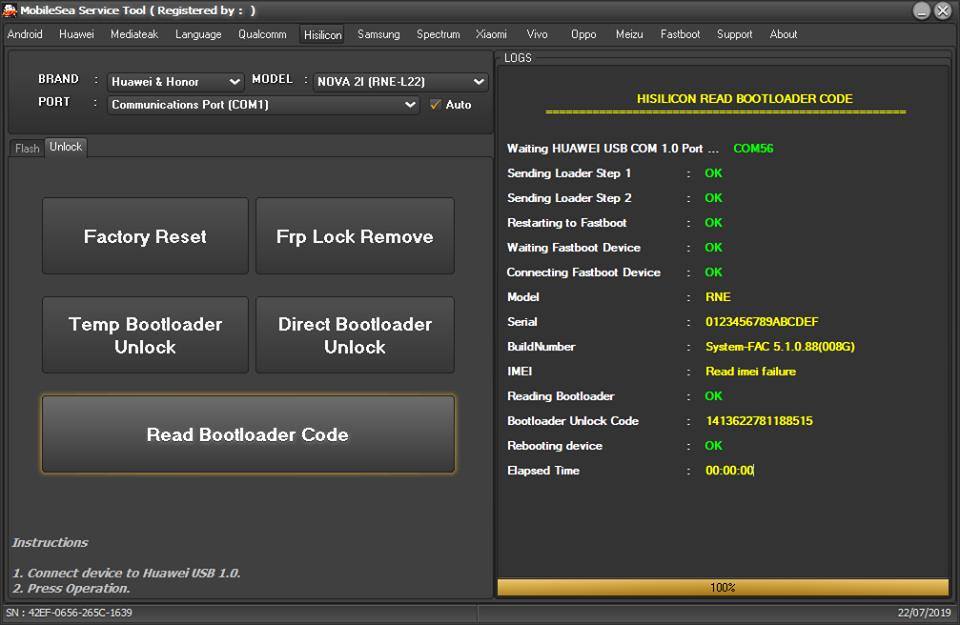Viewport: 960px width, 625px height.
Task: Click the bootloader unlock code 1413622781188515
Action: [x=759, y=421]
